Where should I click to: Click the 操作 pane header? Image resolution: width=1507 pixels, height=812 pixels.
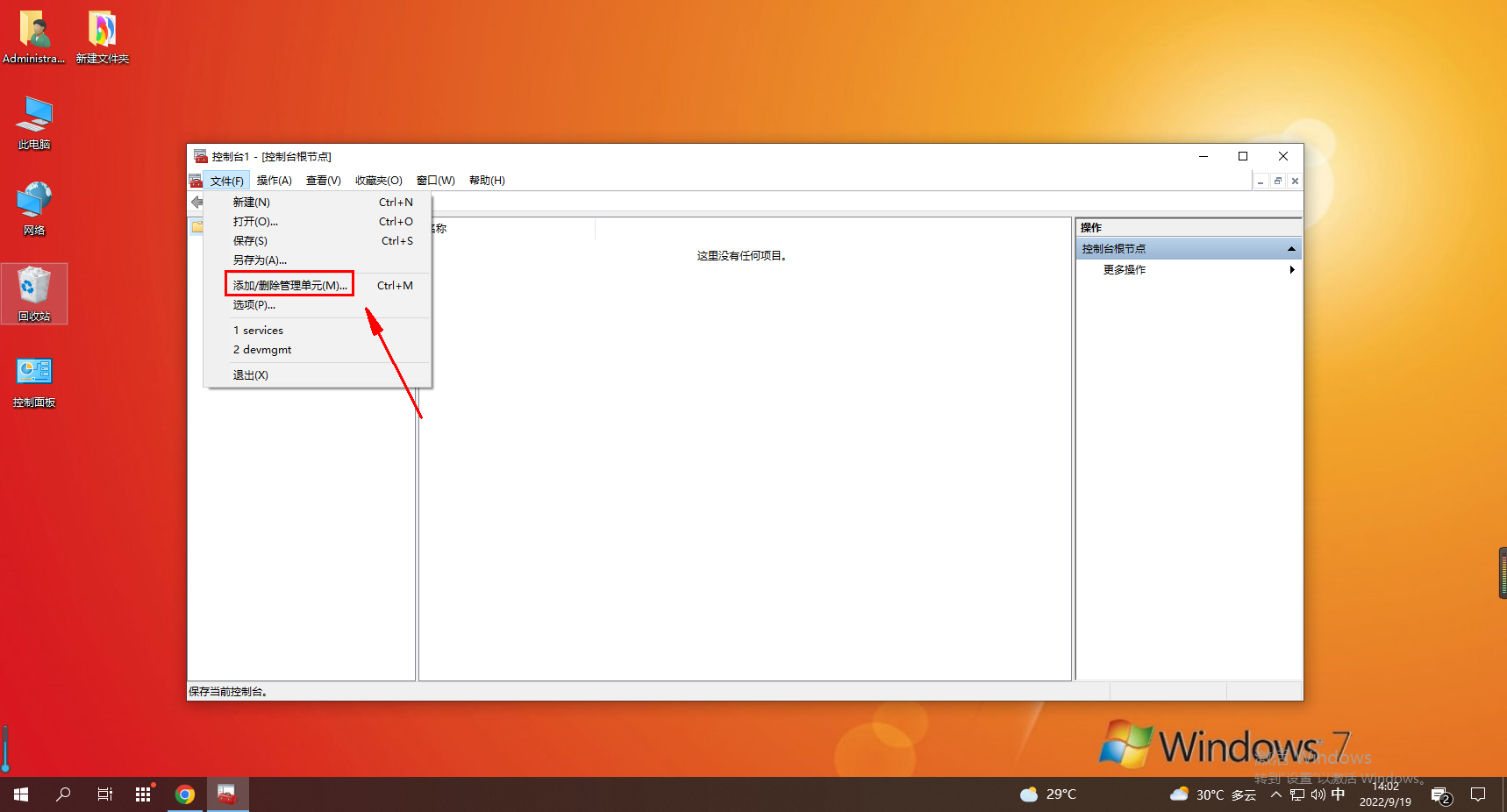click(1189, 228)
